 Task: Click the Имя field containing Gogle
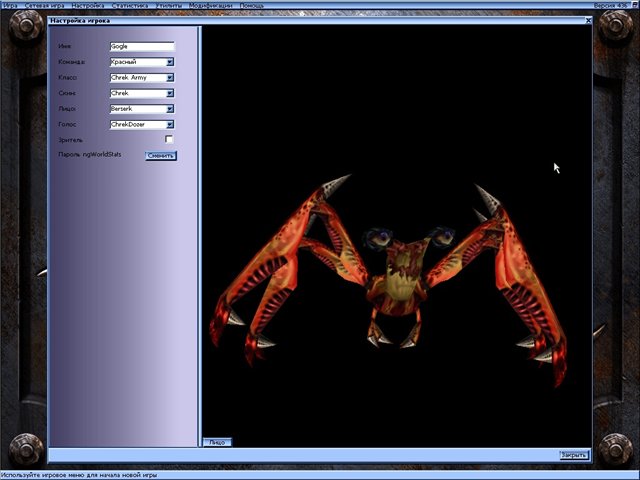point(142,46)
